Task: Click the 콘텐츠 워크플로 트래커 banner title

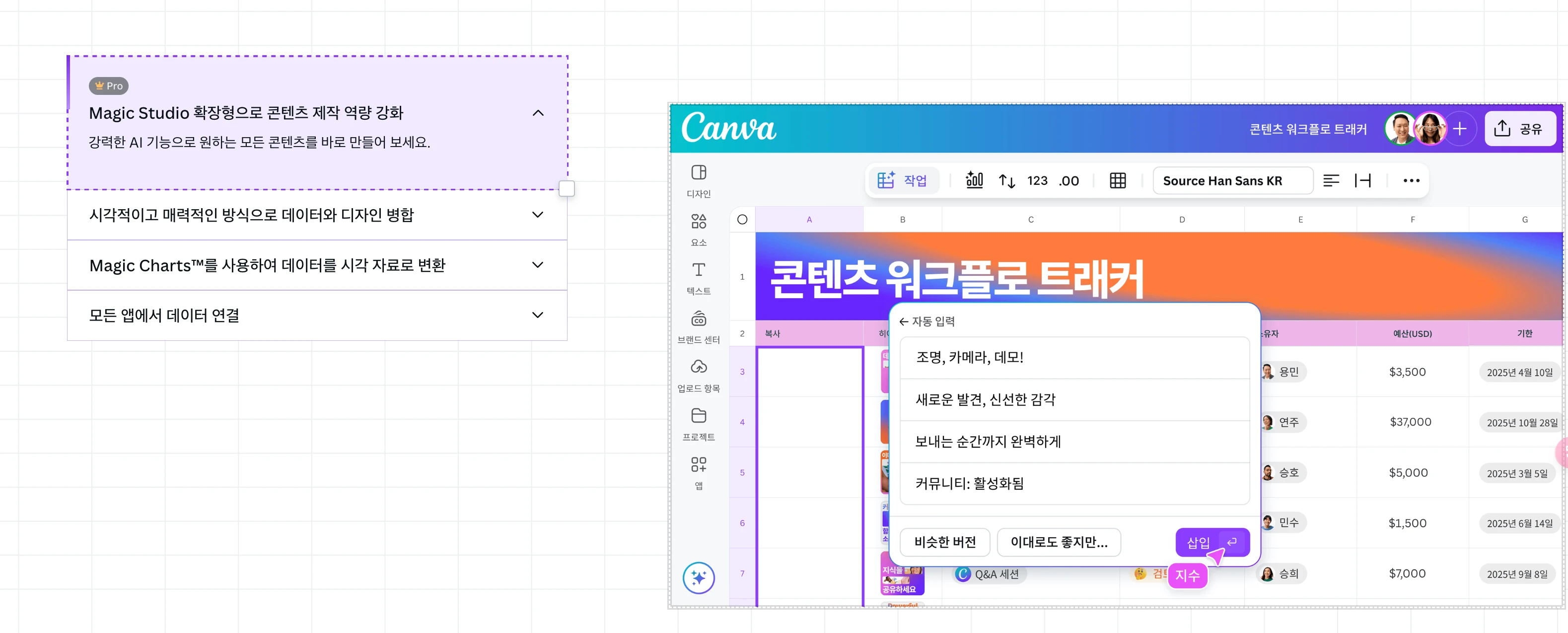Action: (957, 280)
